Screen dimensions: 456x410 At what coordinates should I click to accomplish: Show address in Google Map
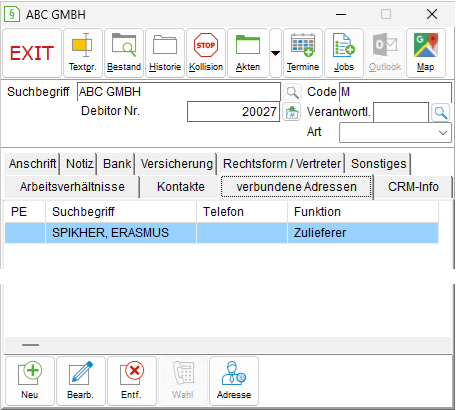(426, 53)
